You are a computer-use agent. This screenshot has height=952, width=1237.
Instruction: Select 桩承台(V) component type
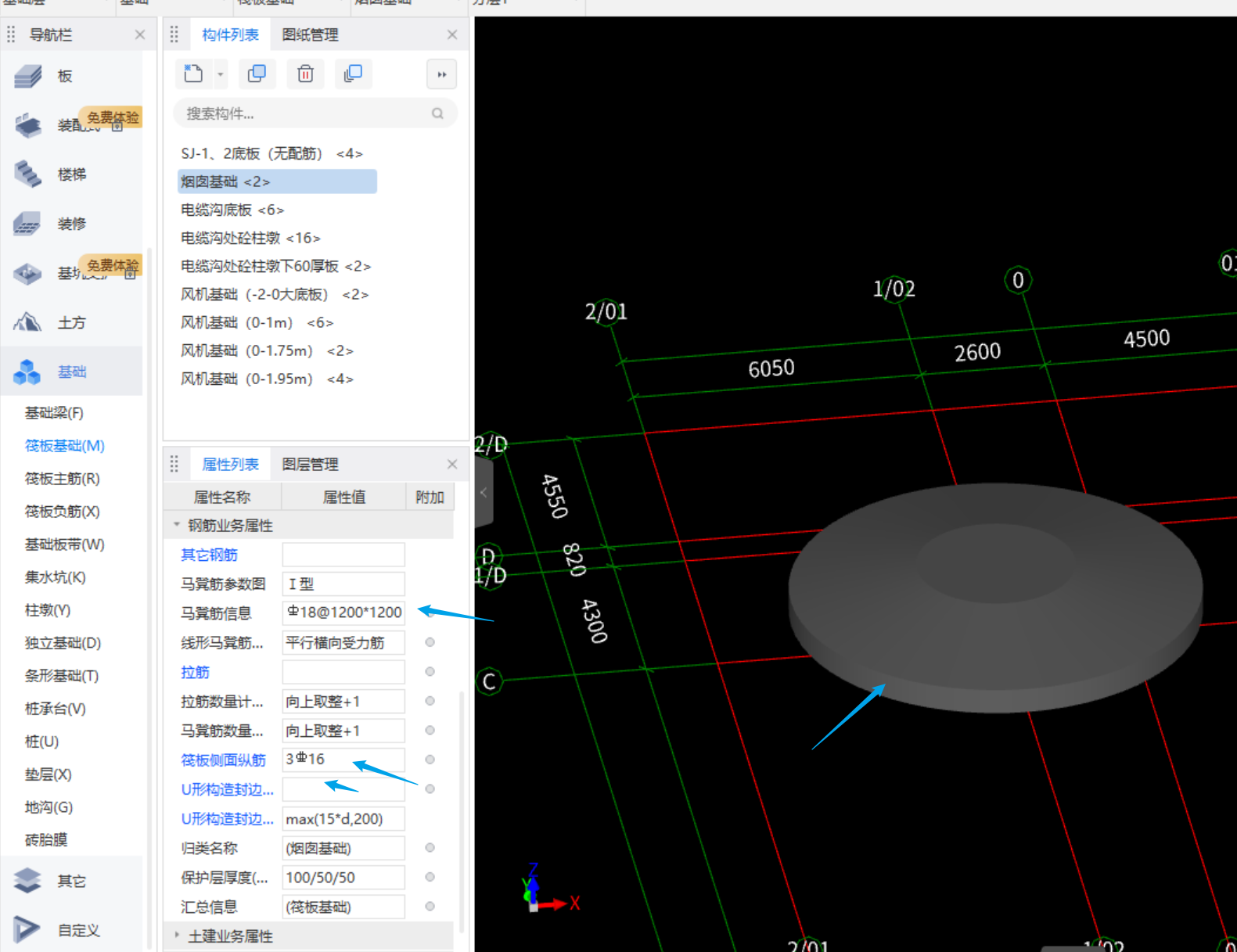tap(56, 708)
